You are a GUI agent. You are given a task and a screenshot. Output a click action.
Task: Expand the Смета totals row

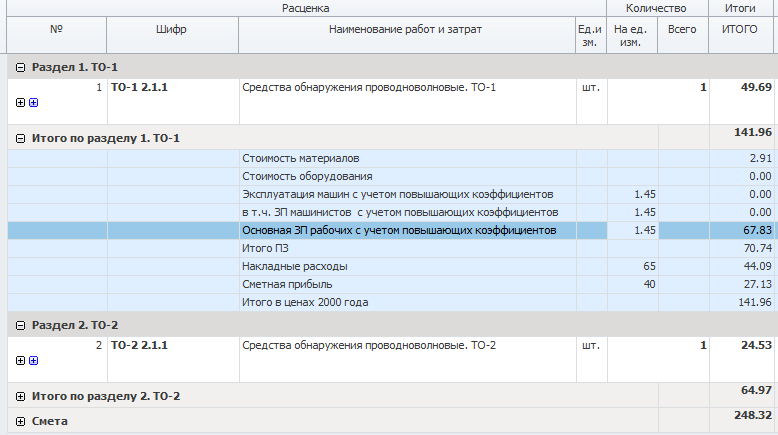pos(20,422)
